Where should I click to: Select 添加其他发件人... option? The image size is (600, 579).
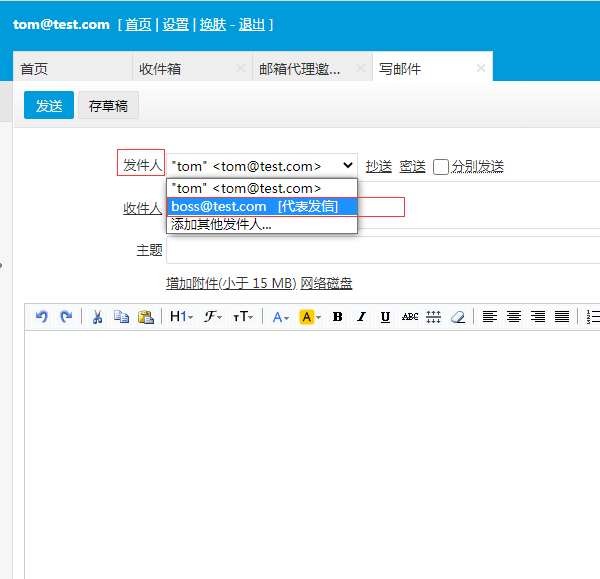click(262, 224)
